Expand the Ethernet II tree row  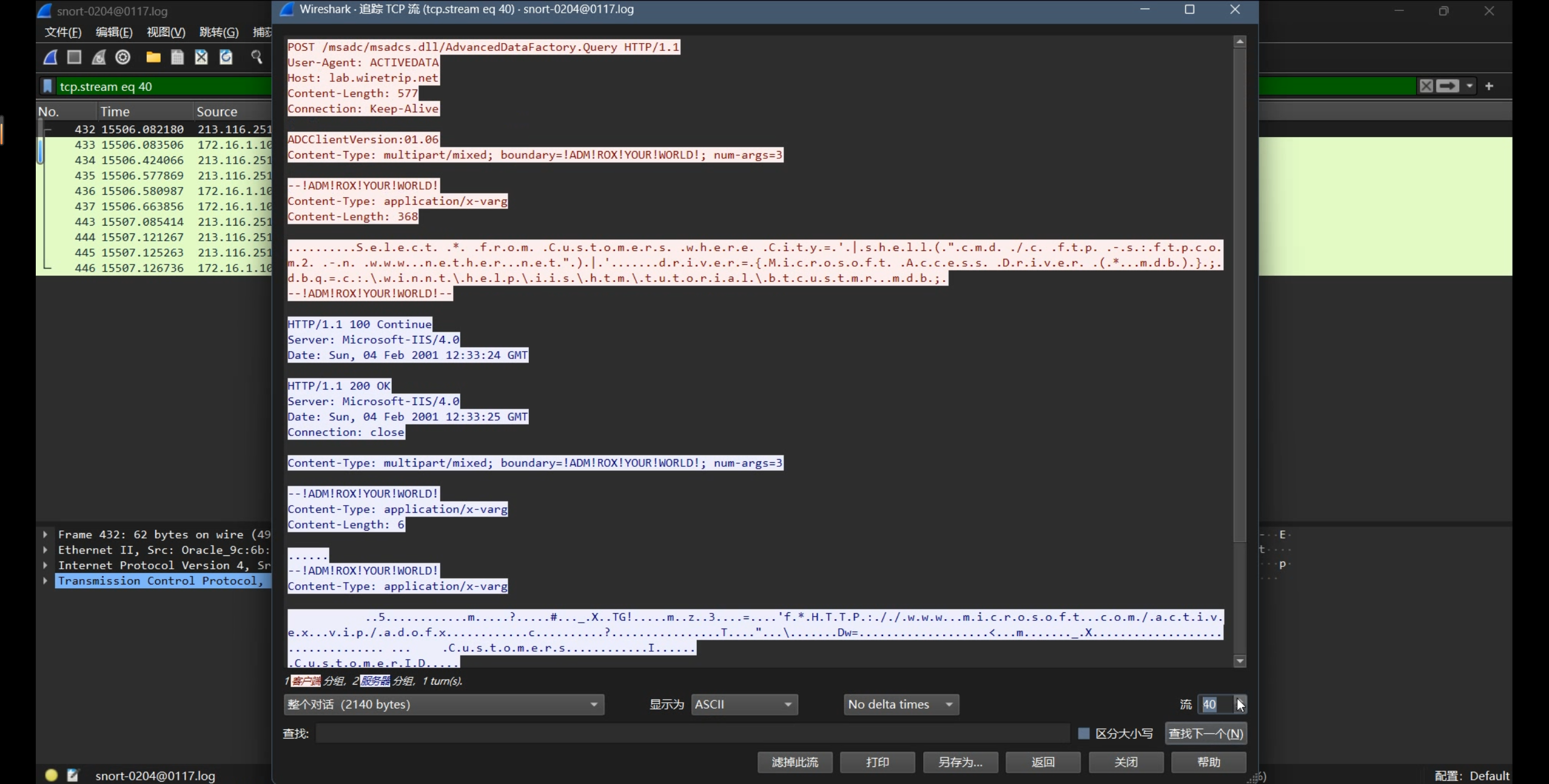pyautogui.click(x=45, y=550)
